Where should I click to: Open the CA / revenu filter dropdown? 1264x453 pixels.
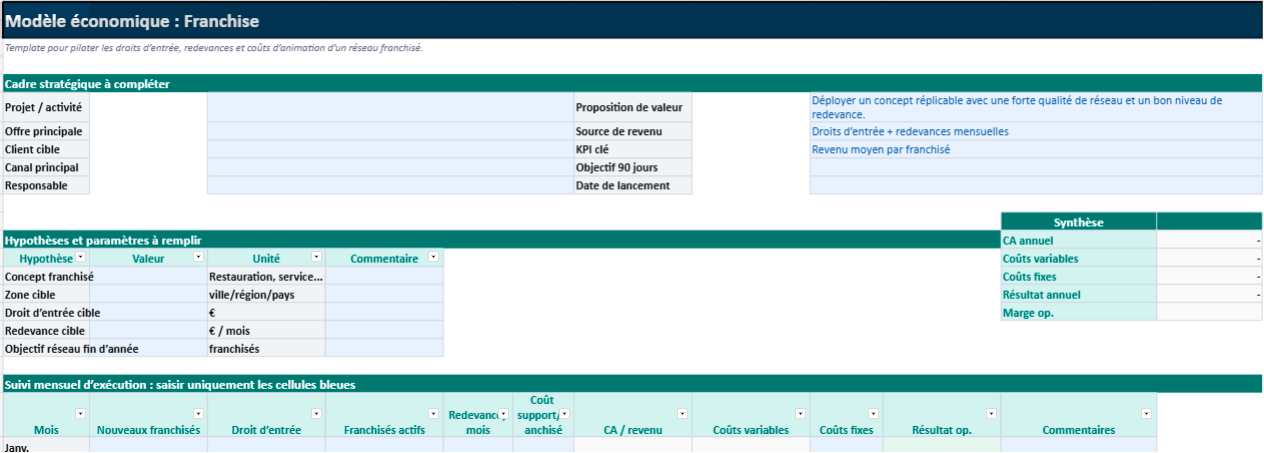click(x=683, y=414)
